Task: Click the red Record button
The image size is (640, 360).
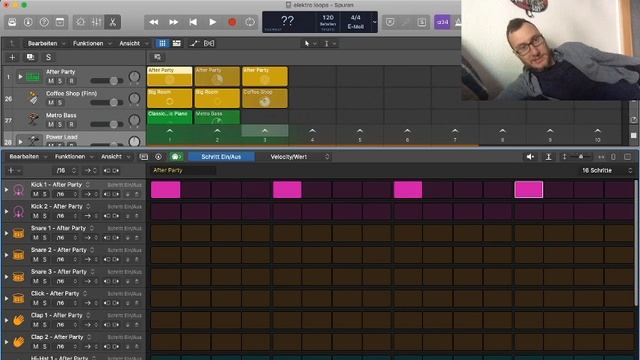Action: click(232, 22)
